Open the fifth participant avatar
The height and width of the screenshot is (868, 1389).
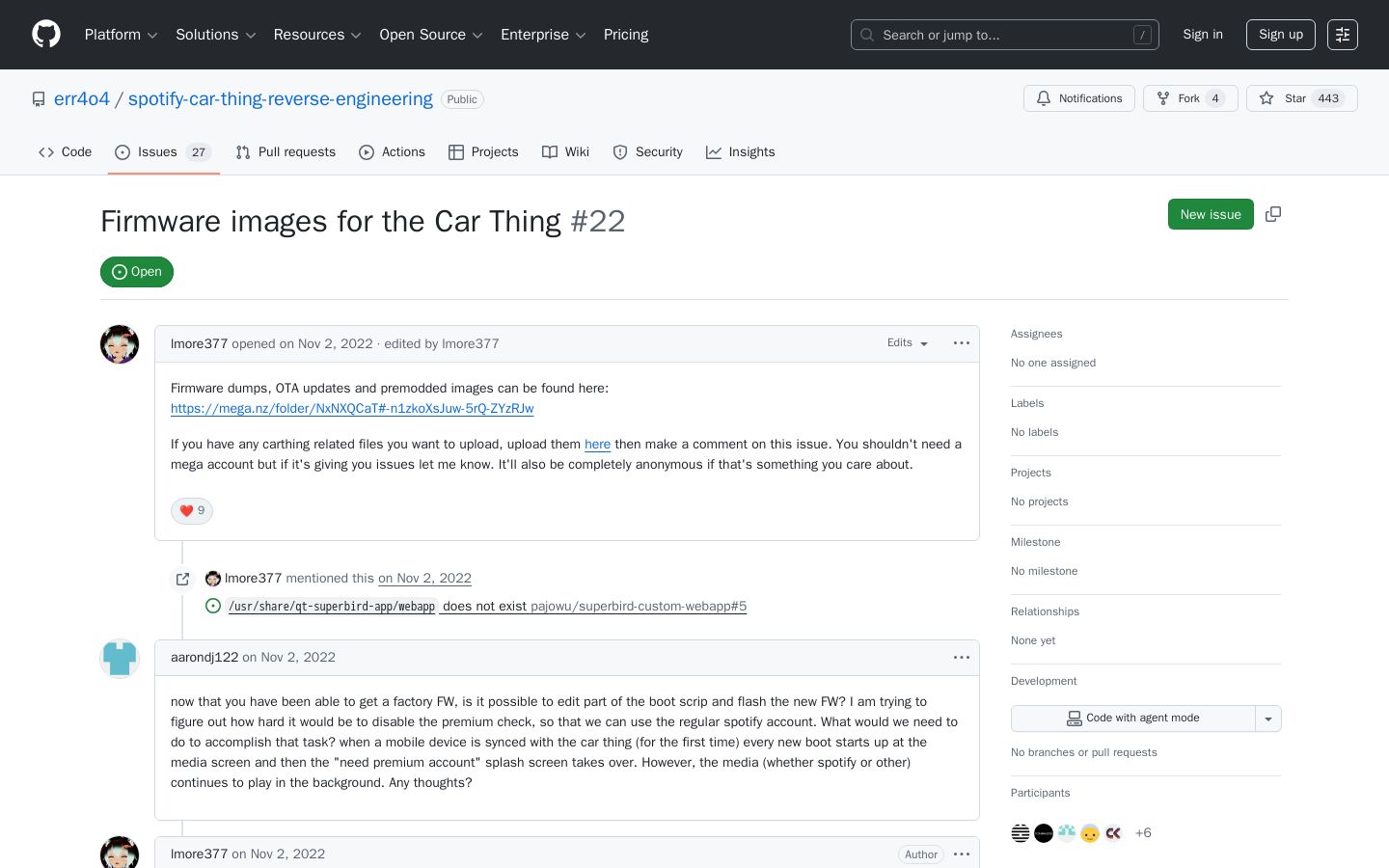pyautogui.click(x=1113, y=833)
